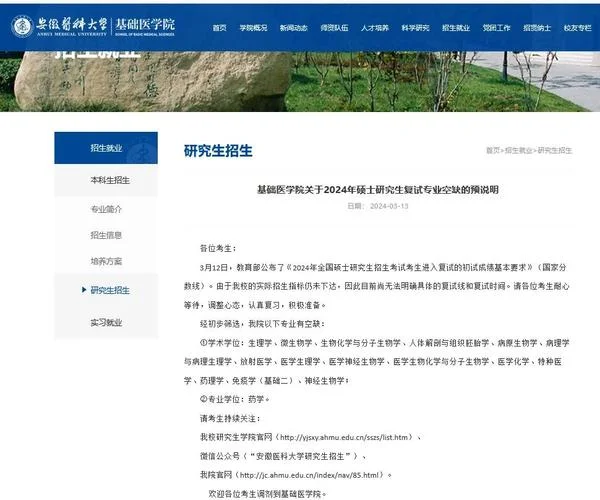This screenshot has height=500, width=600.
Task: Click the blue 招生就业 sidebar header
Action: click(x=106, y=148)
